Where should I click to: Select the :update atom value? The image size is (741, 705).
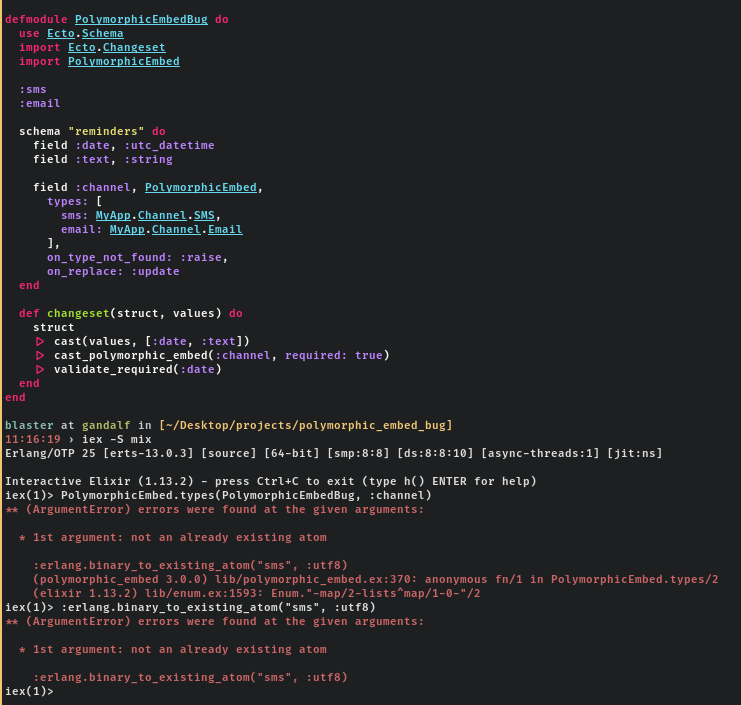[x=155, y=271]
